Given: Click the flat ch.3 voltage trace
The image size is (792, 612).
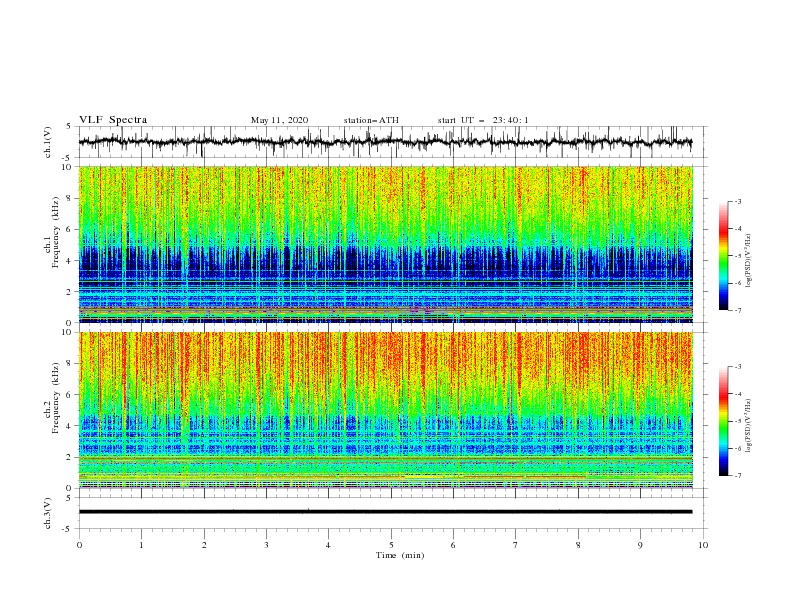Looking at the screenshot, I should (385, 512).
